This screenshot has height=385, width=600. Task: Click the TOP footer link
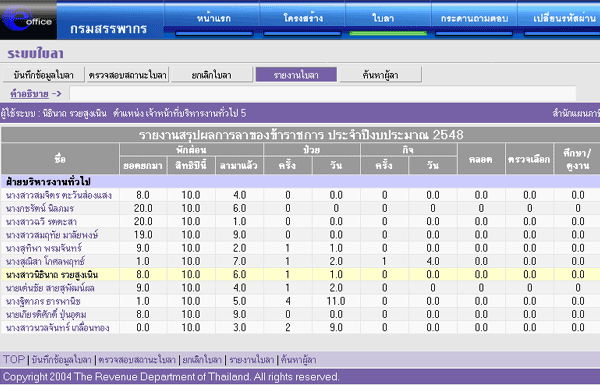[x=14, y=360]
